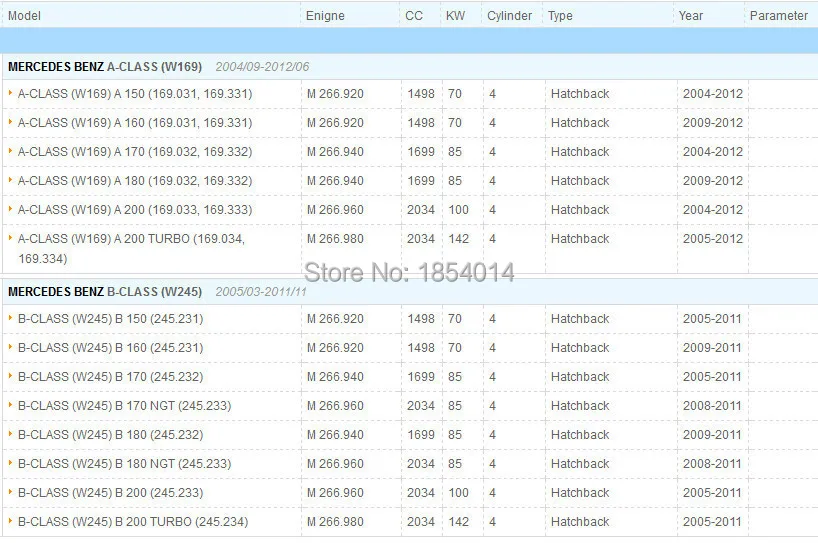Click the Parameter column header
The width and height of the screenshot is (818, 543).
pos(778,16)
